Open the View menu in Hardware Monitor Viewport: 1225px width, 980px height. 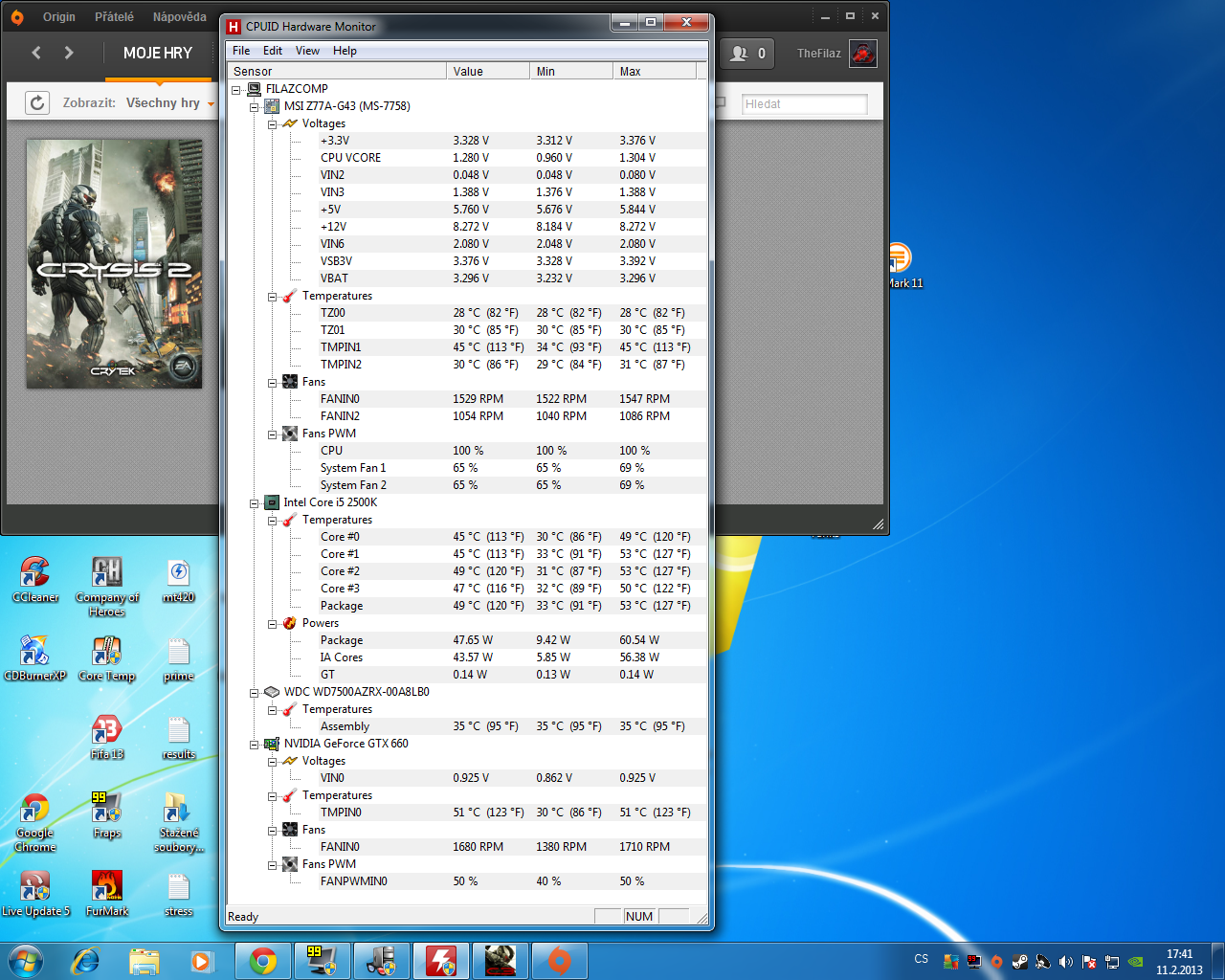(x=307, y=51)
